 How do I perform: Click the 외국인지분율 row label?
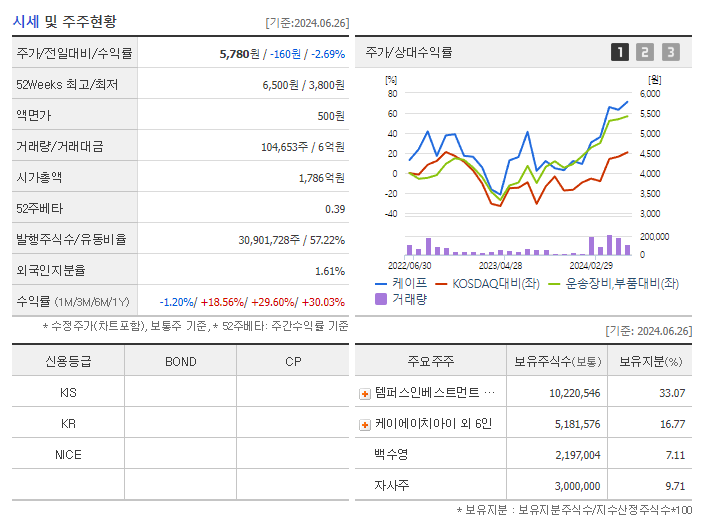coord(51,270)
